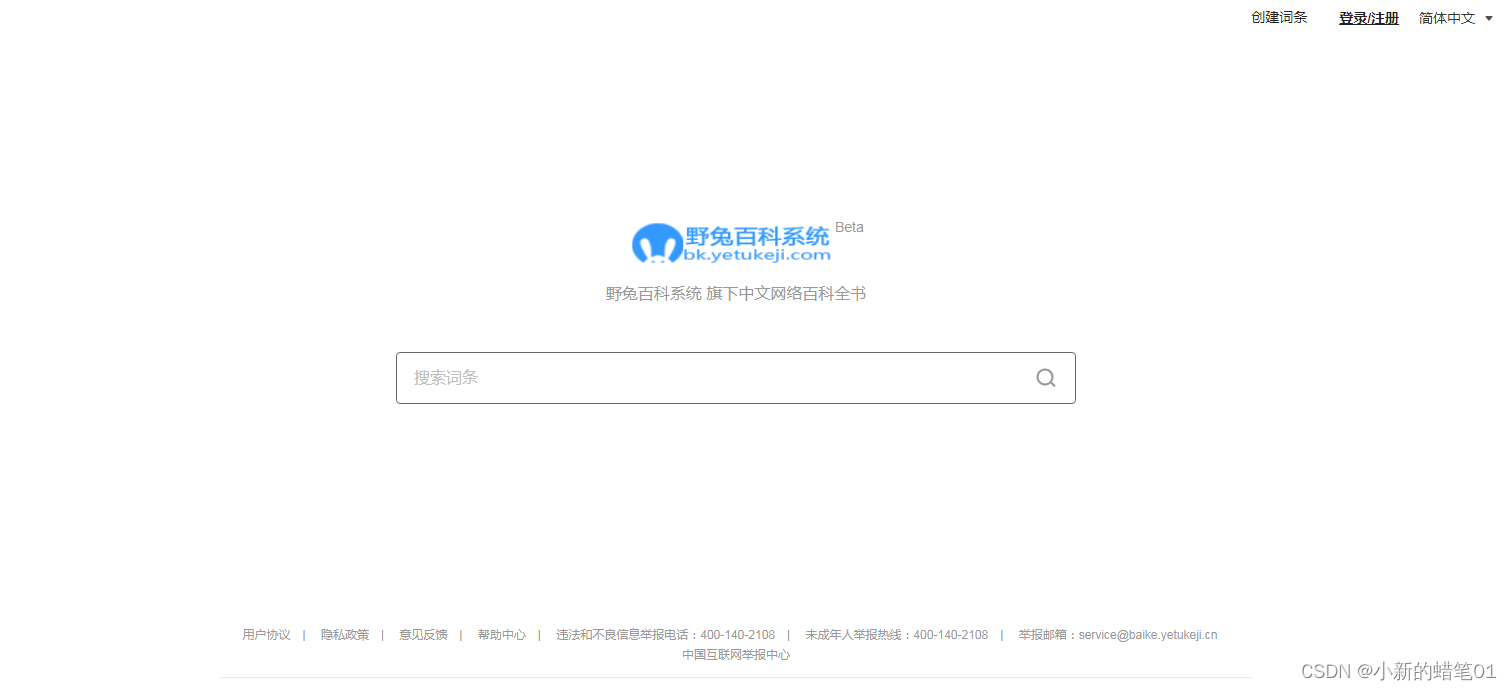
Task: Open the 创建词条 page
Action: [x=1279, y=17]
